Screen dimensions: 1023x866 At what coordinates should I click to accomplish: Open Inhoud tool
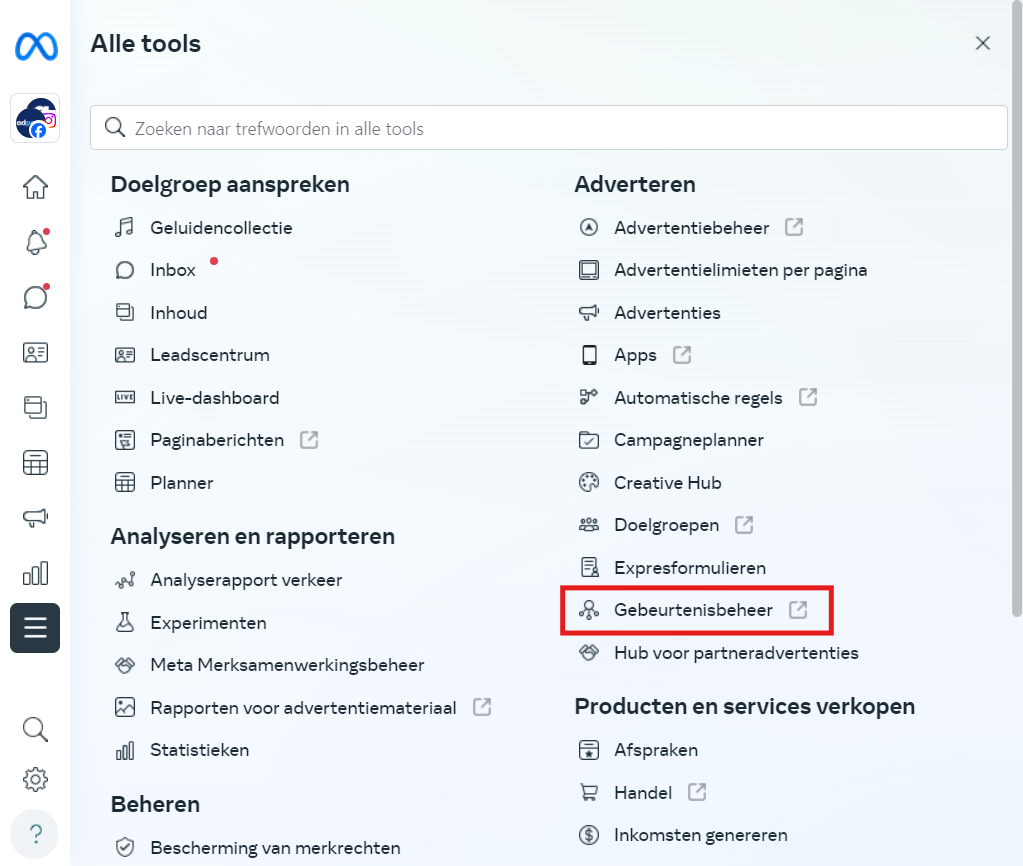tap(178, 313)
